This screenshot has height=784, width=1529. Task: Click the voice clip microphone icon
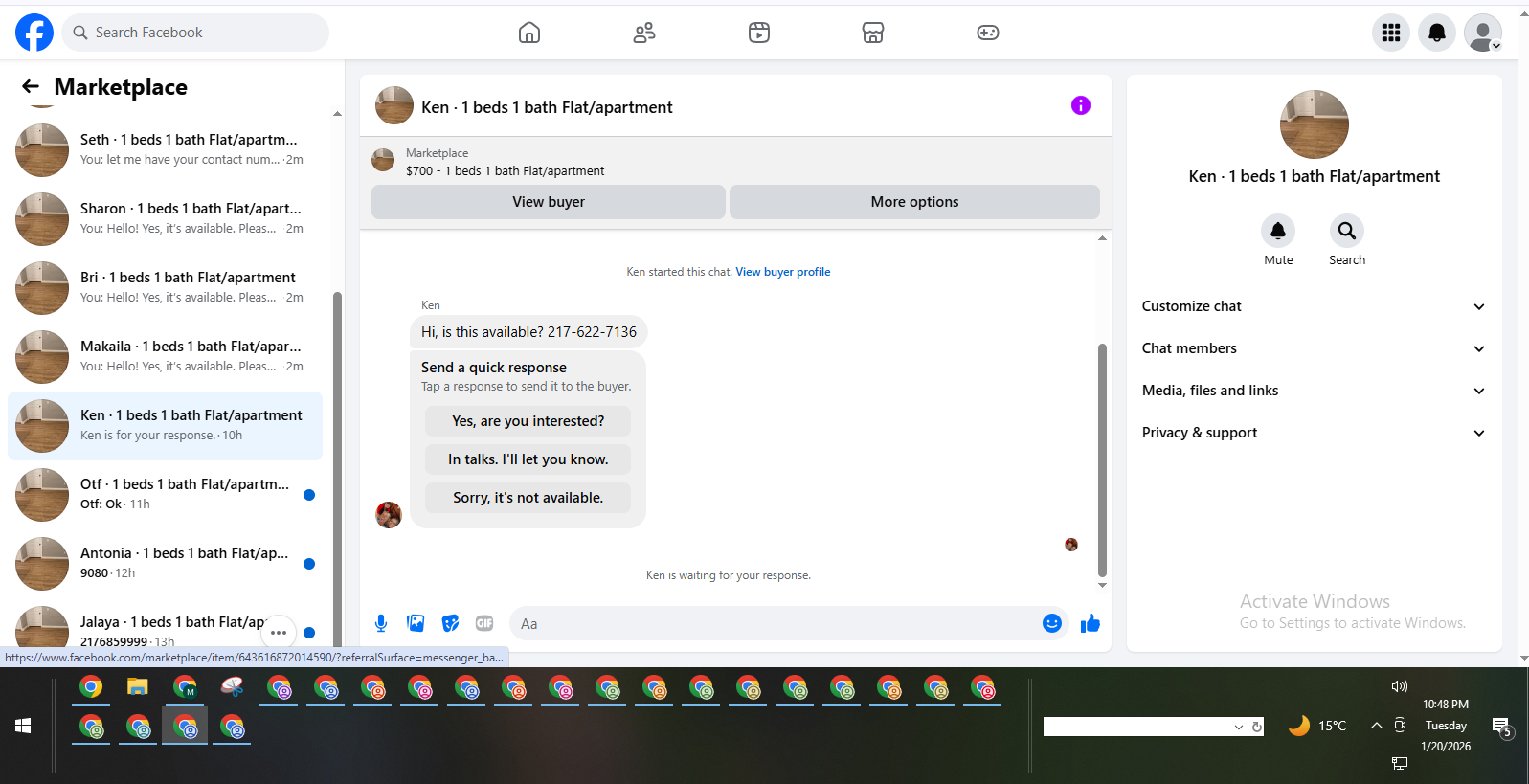tap(381, 623)
